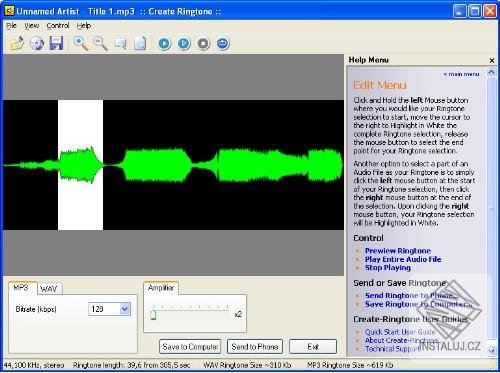
Task: Click the Edit Menu heading
Action: pyautogui.click(x=380, y=85)
